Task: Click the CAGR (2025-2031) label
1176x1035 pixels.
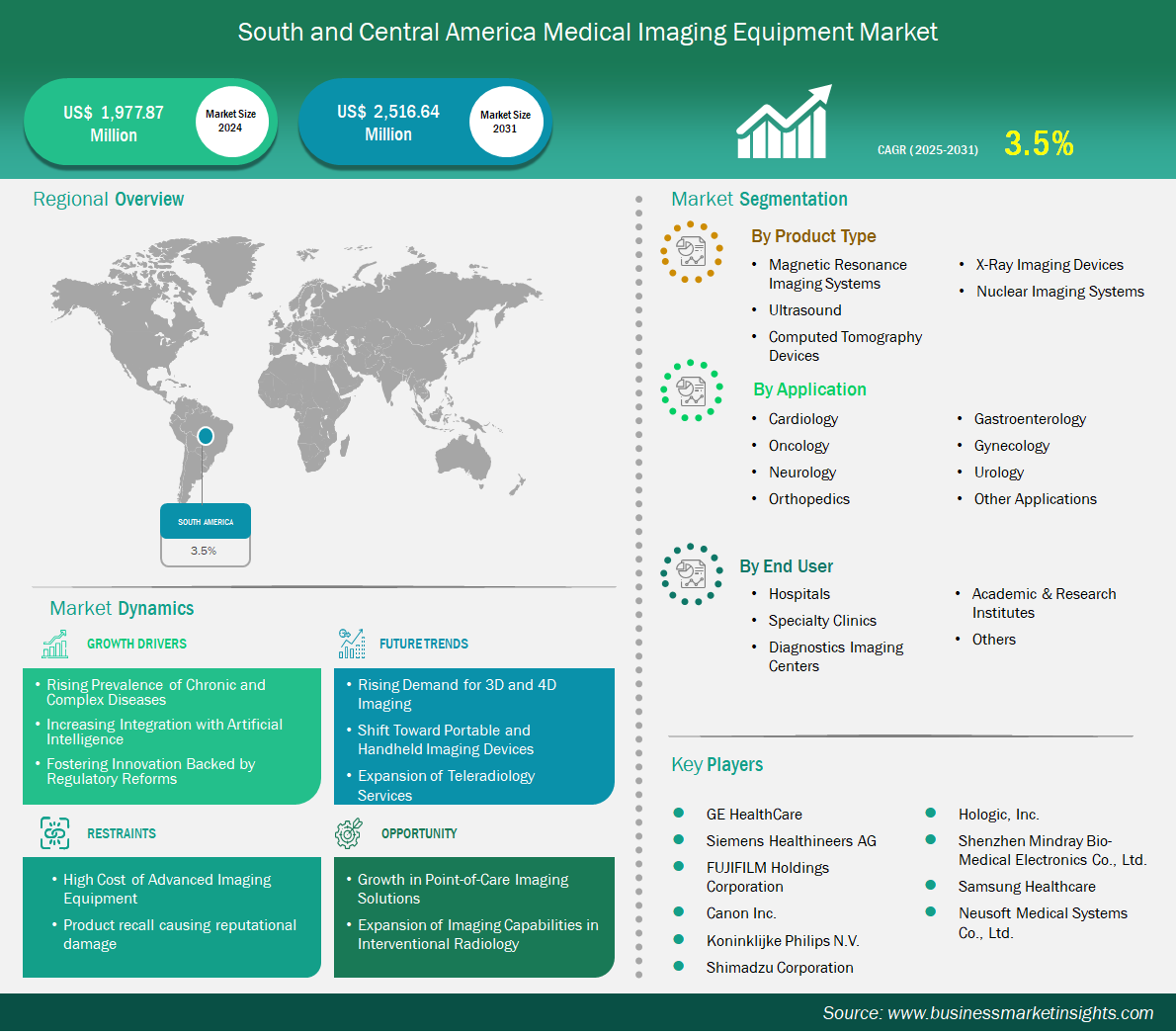Action: (x=928, y=150)
